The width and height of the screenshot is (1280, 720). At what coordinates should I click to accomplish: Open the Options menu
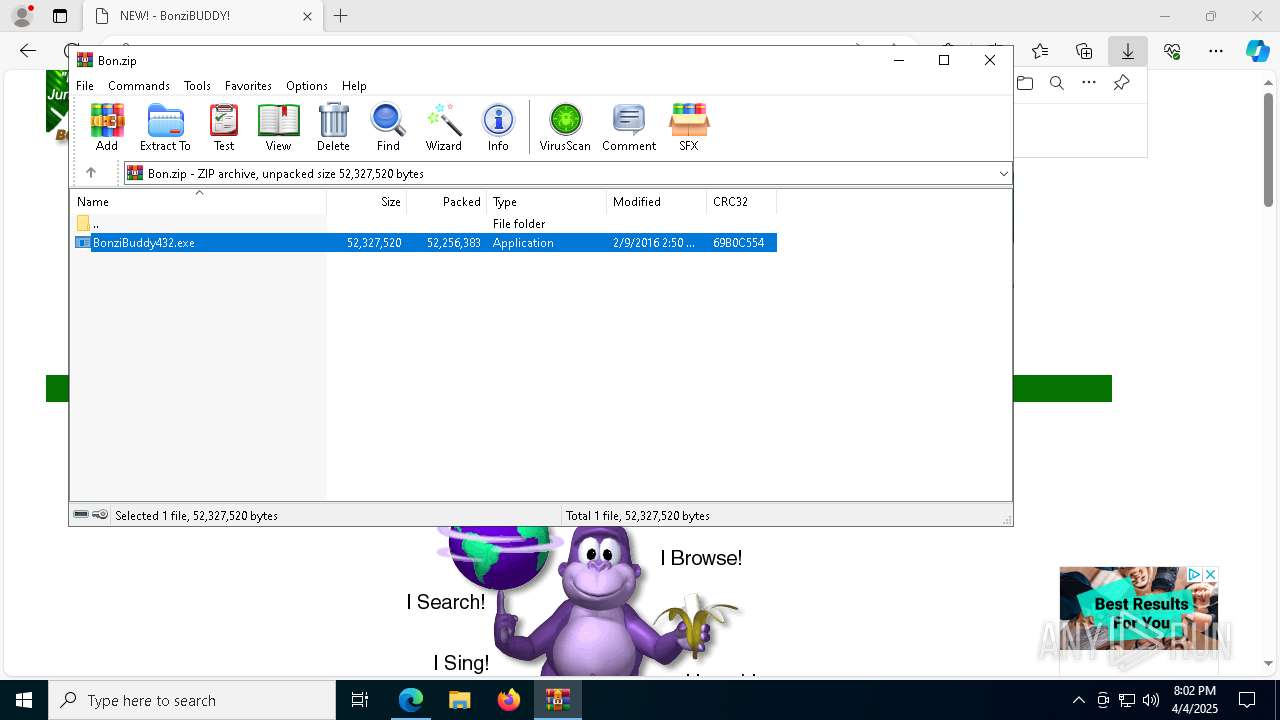[307, 86]
